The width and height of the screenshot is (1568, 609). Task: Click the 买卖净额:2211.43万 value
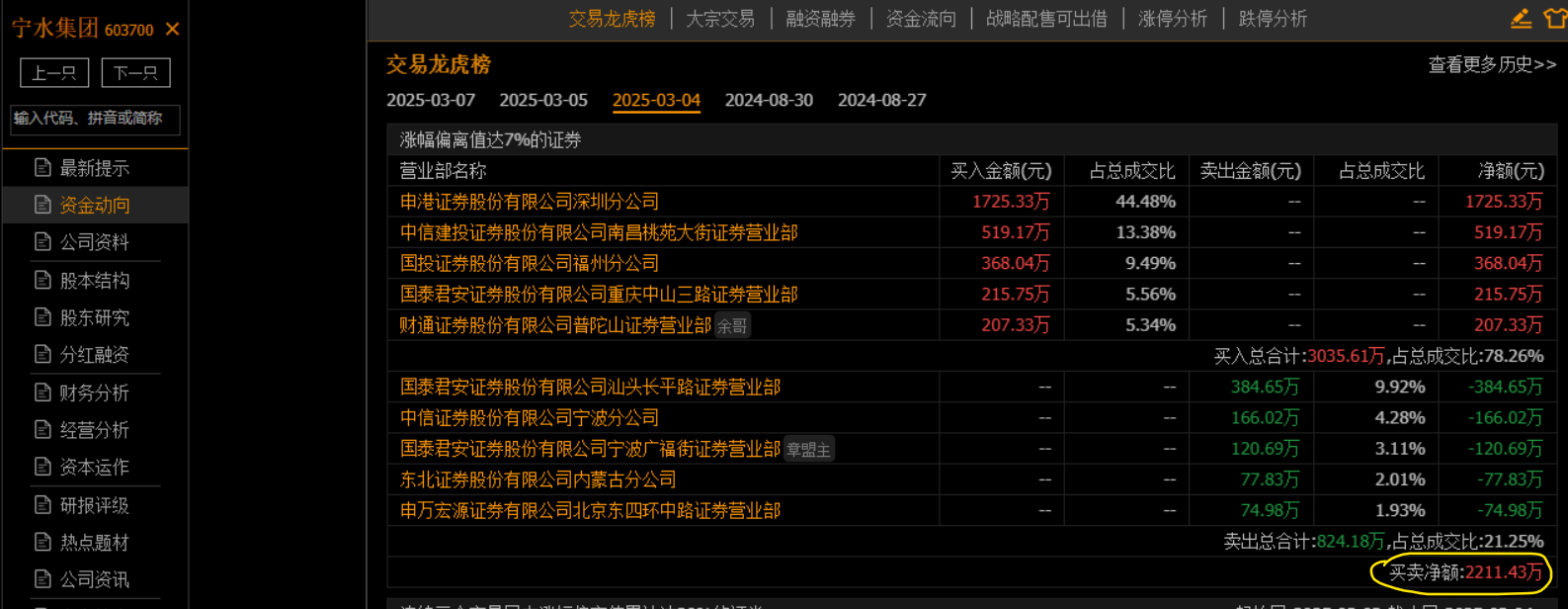1466,572
